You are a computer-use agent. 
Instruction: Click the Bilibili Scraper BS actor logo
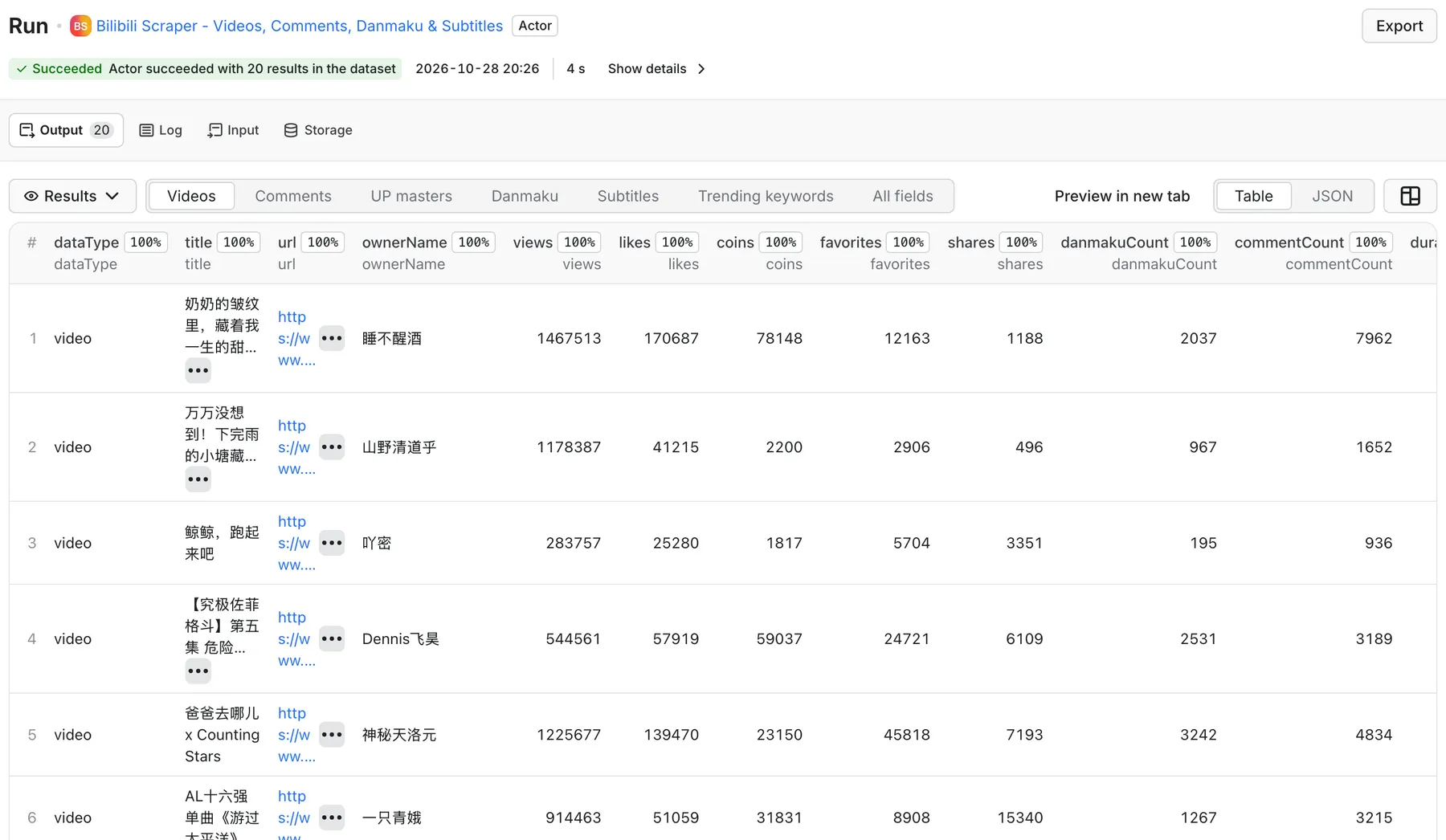[x=80, y=26]
